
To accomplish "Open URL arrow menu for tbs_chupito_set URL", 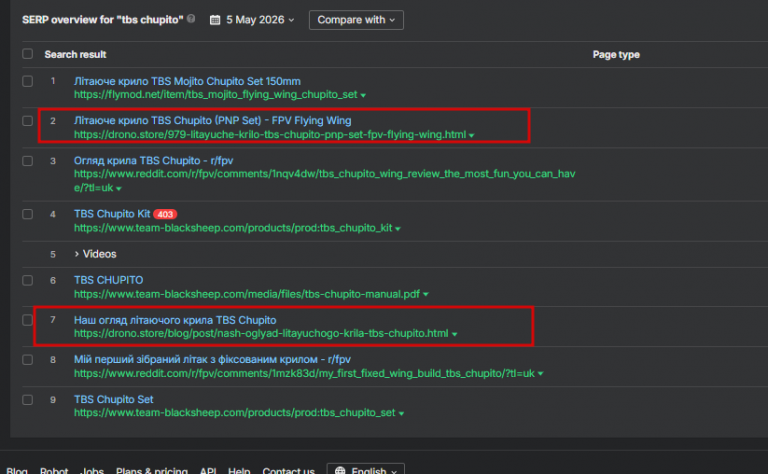I will [401, 414].
